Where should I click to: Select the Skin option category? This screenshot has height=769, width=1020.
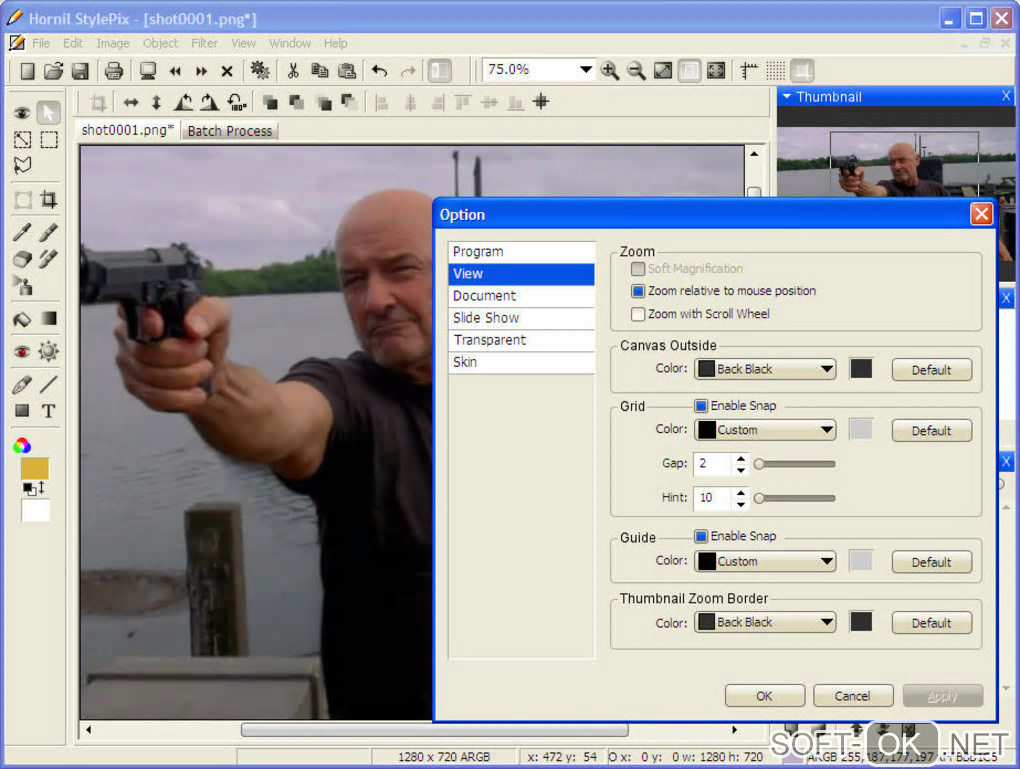(521, 362)
